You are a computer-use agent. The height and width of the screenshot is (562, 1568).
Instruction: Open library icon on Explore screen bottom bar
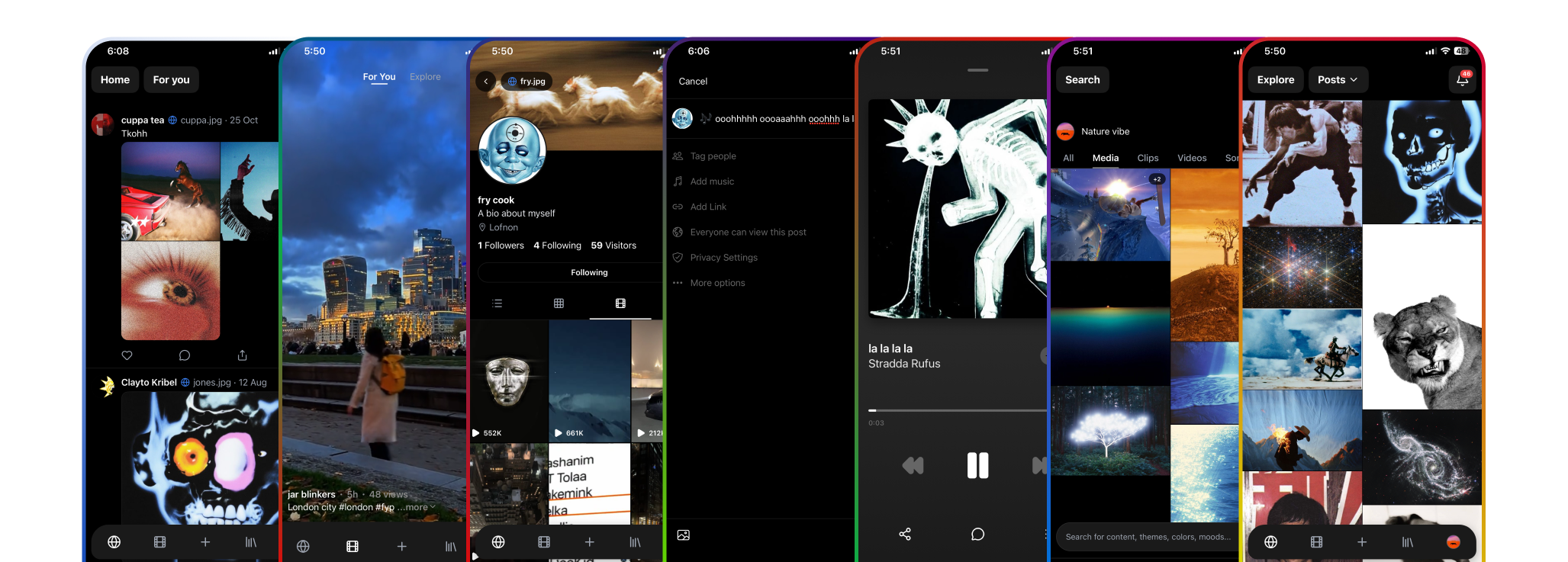pyautogui.click(x=1408, y=542)
